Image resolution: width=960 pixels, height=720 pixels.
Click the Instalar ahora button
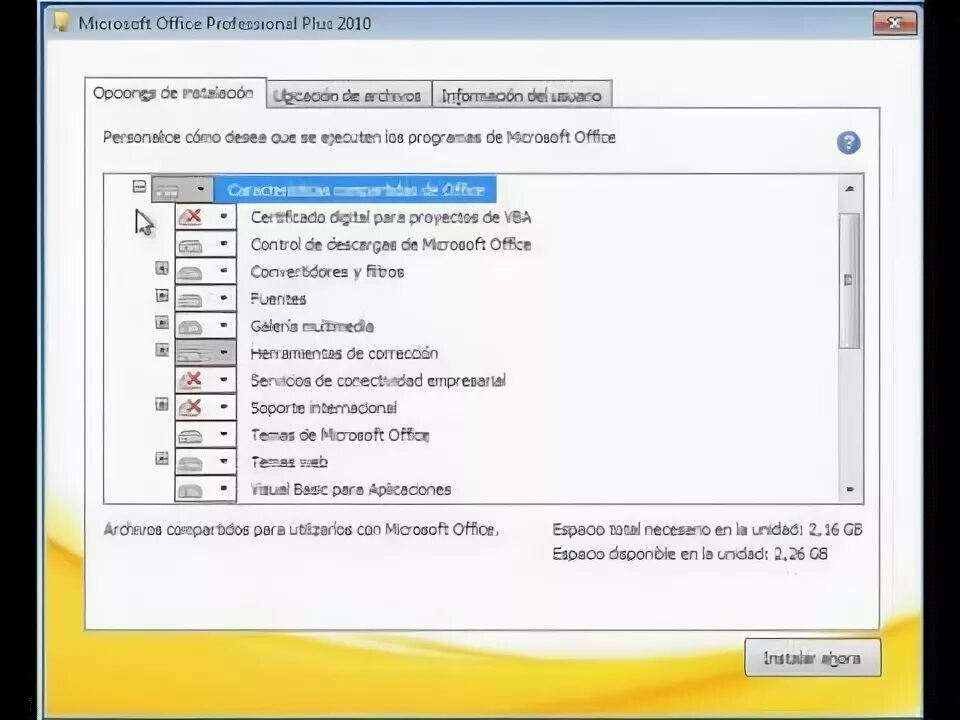pos(812,658)
